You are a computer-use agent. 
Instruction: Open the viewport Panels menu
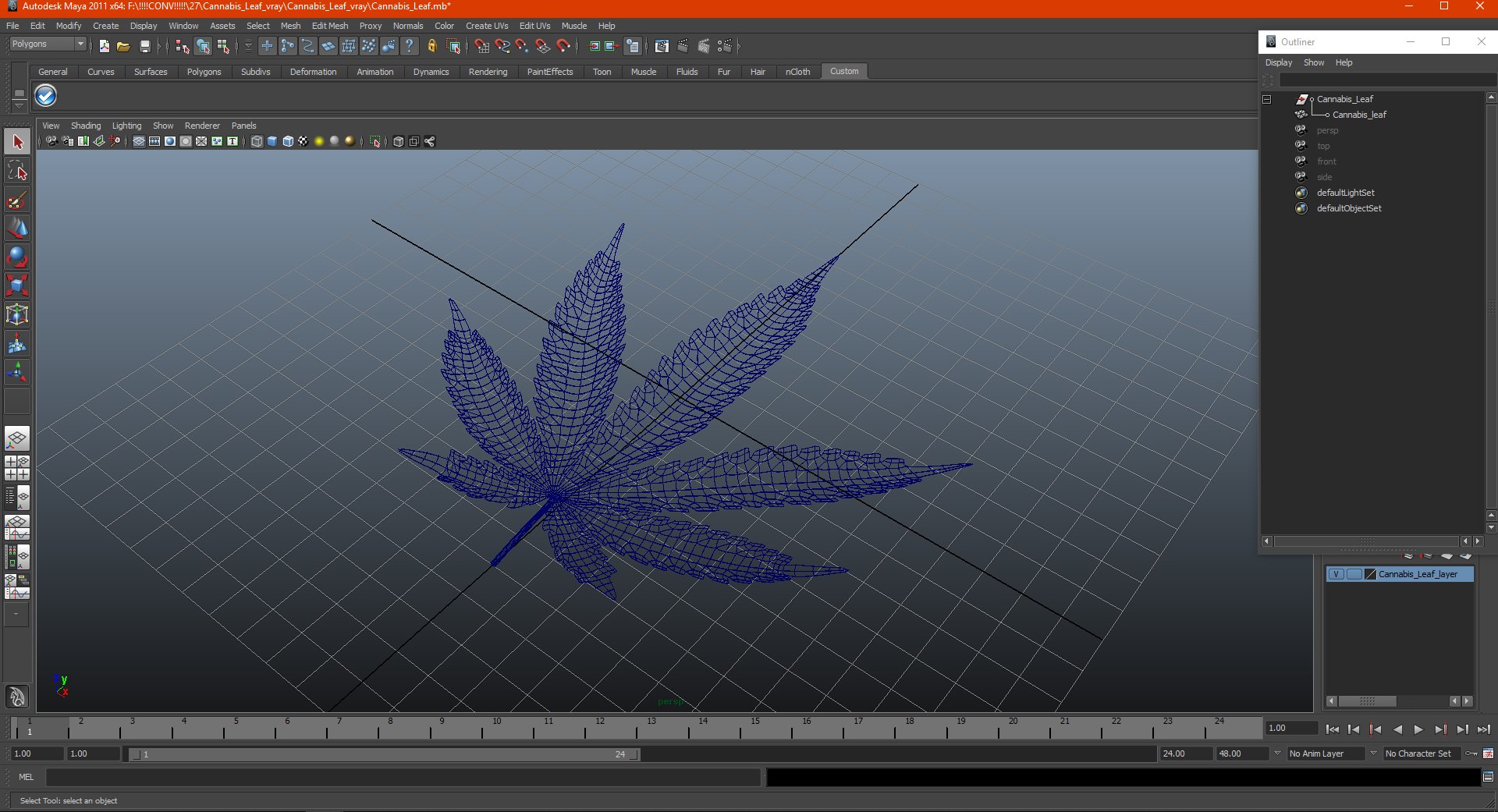tap(243, 126)
